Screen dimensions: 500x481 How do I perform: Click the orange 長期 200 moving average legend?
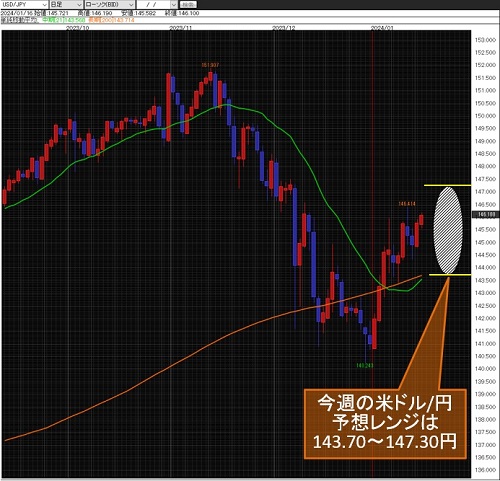(x=111, y=20)
